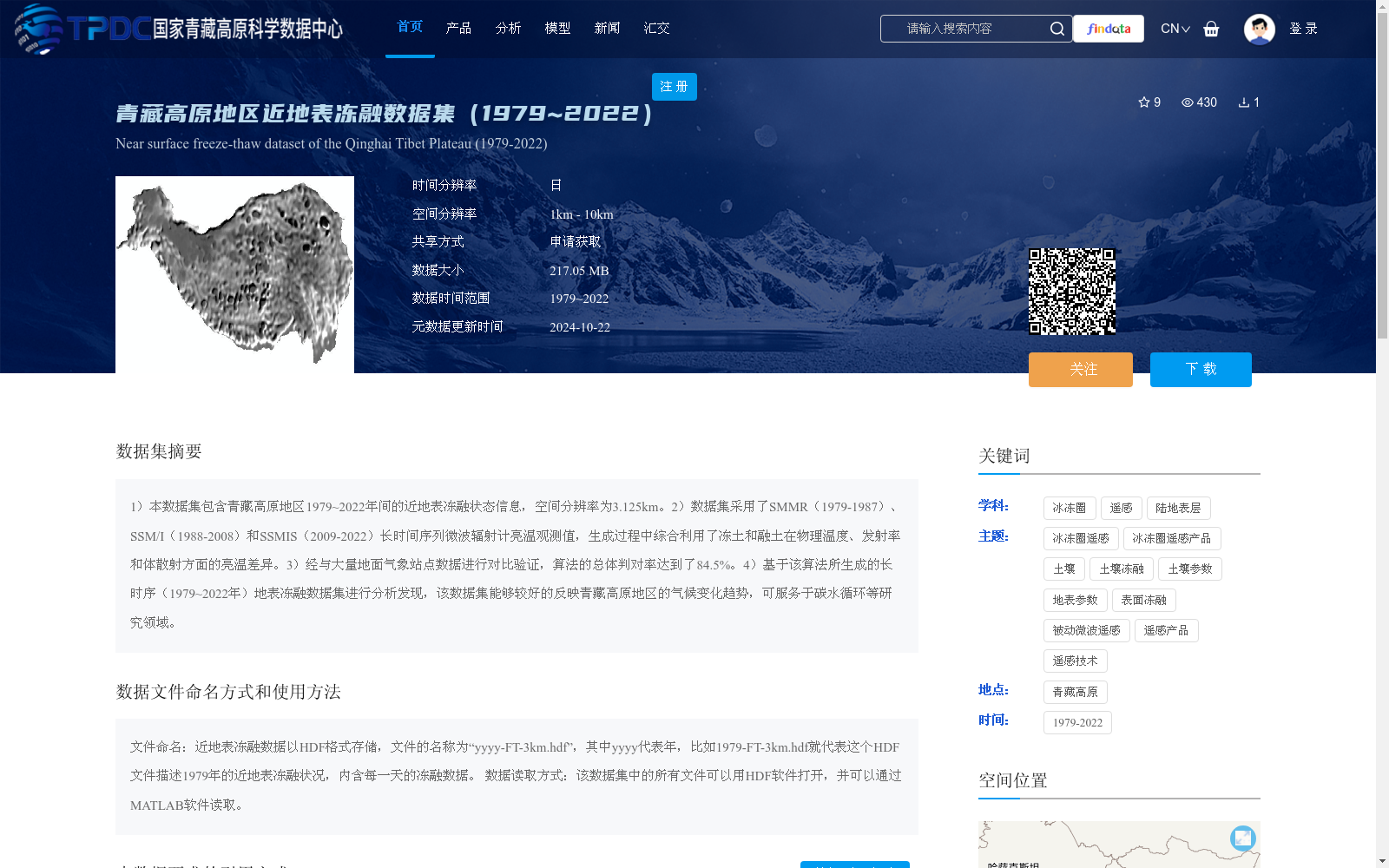Click the 遥感 discipline tag
The height and width of the screenshot is (868, 1389).
click(x=1122, y=508)
